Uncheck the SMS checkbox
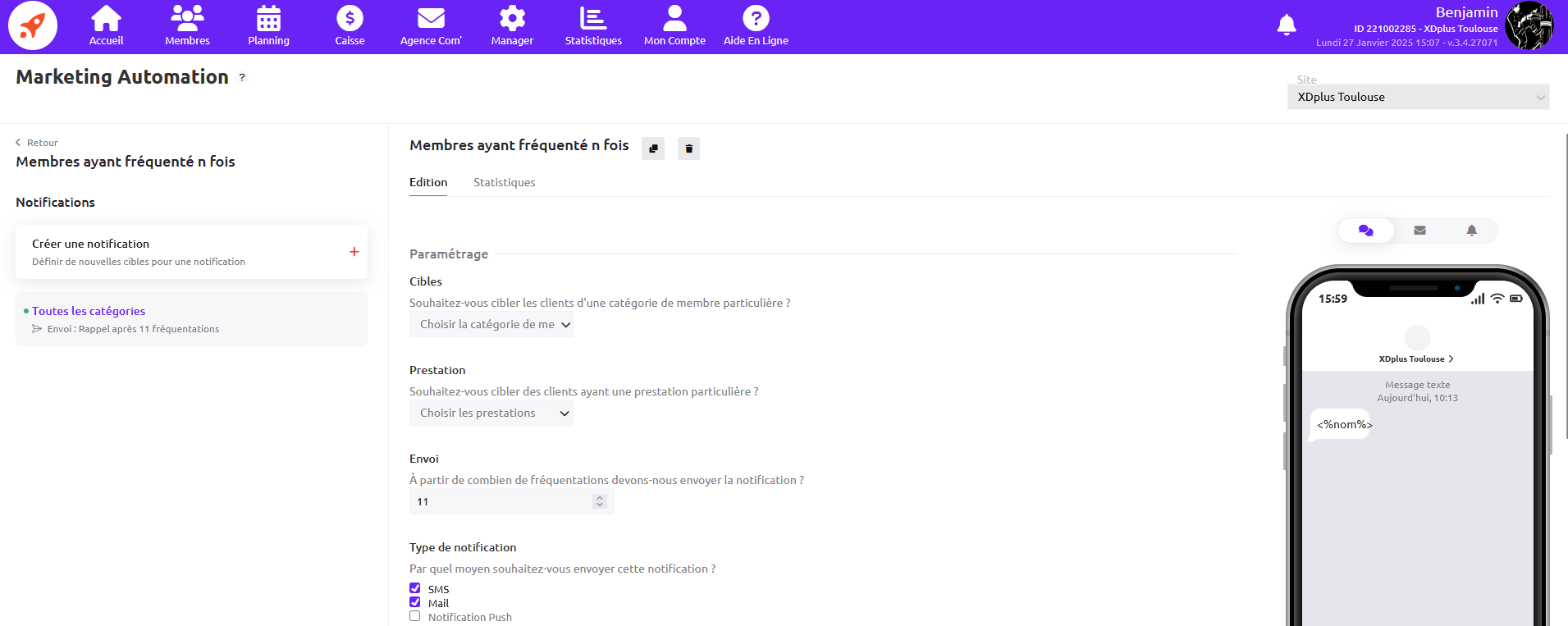Viewport: 1568px width, 626px height. point(415,588)
